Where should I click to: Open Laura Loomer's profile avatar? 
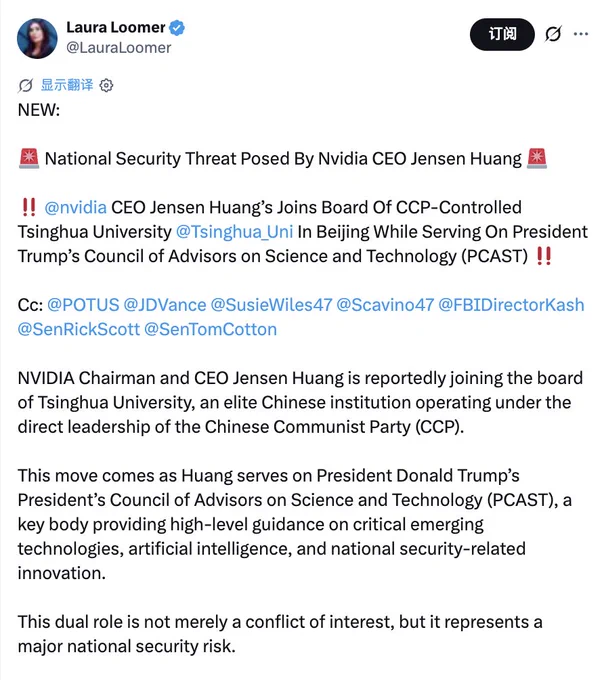(37, 38)
